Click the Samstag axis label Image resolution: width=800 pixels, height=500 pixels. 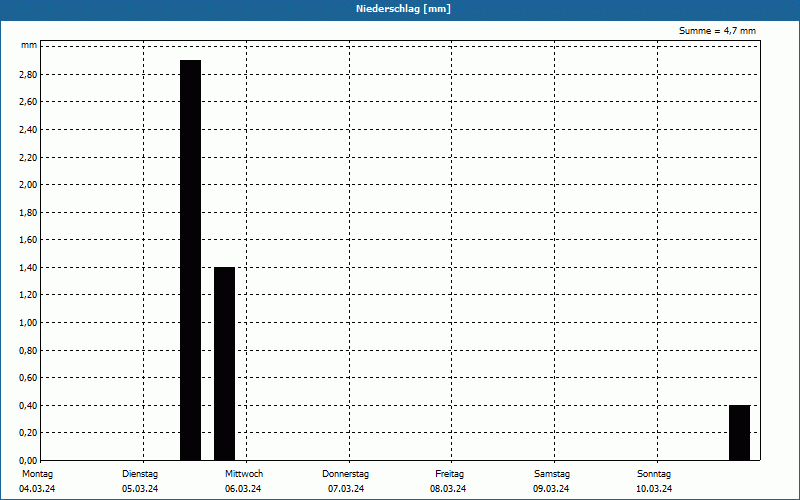click(552, 474)
